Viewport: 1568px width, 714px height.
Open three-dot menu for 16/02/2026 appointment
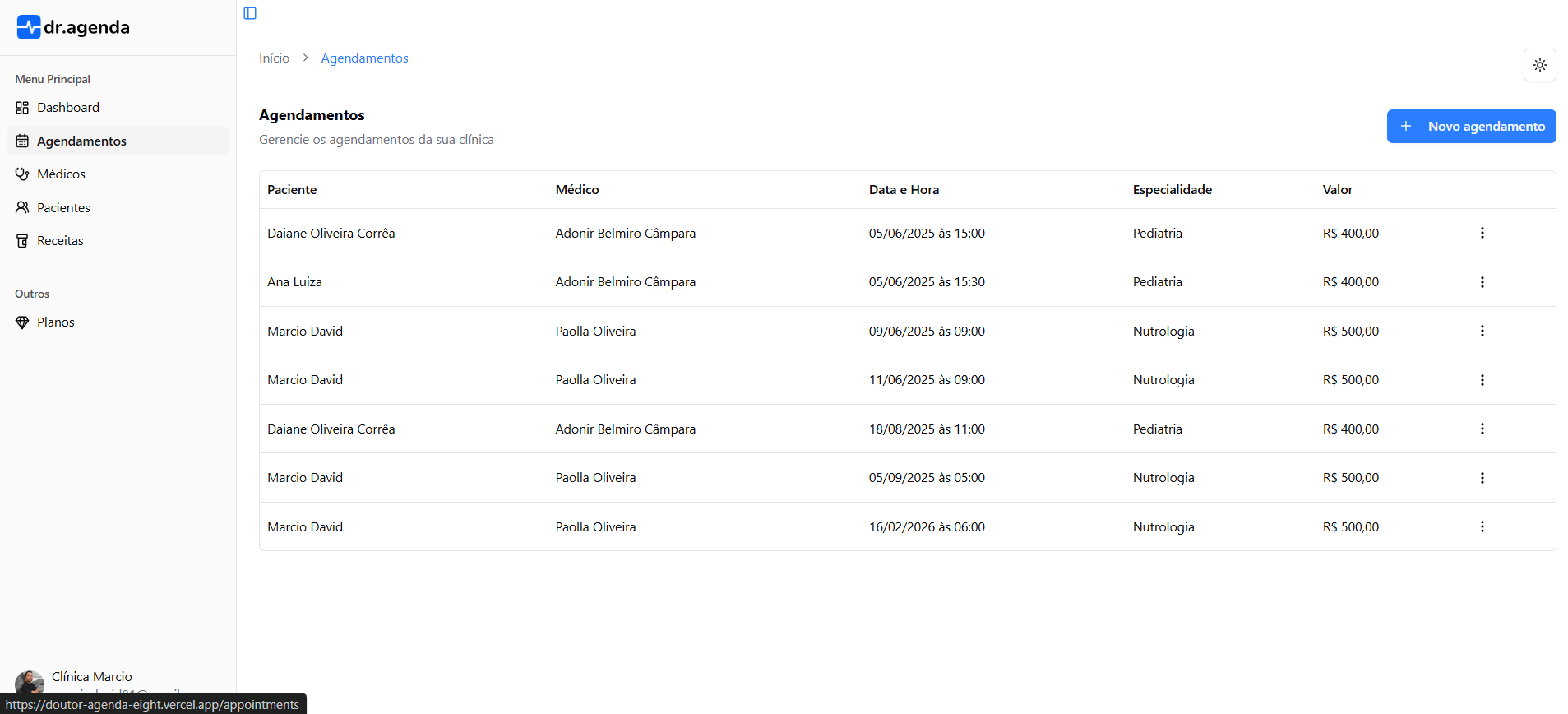click(1482, 527)
